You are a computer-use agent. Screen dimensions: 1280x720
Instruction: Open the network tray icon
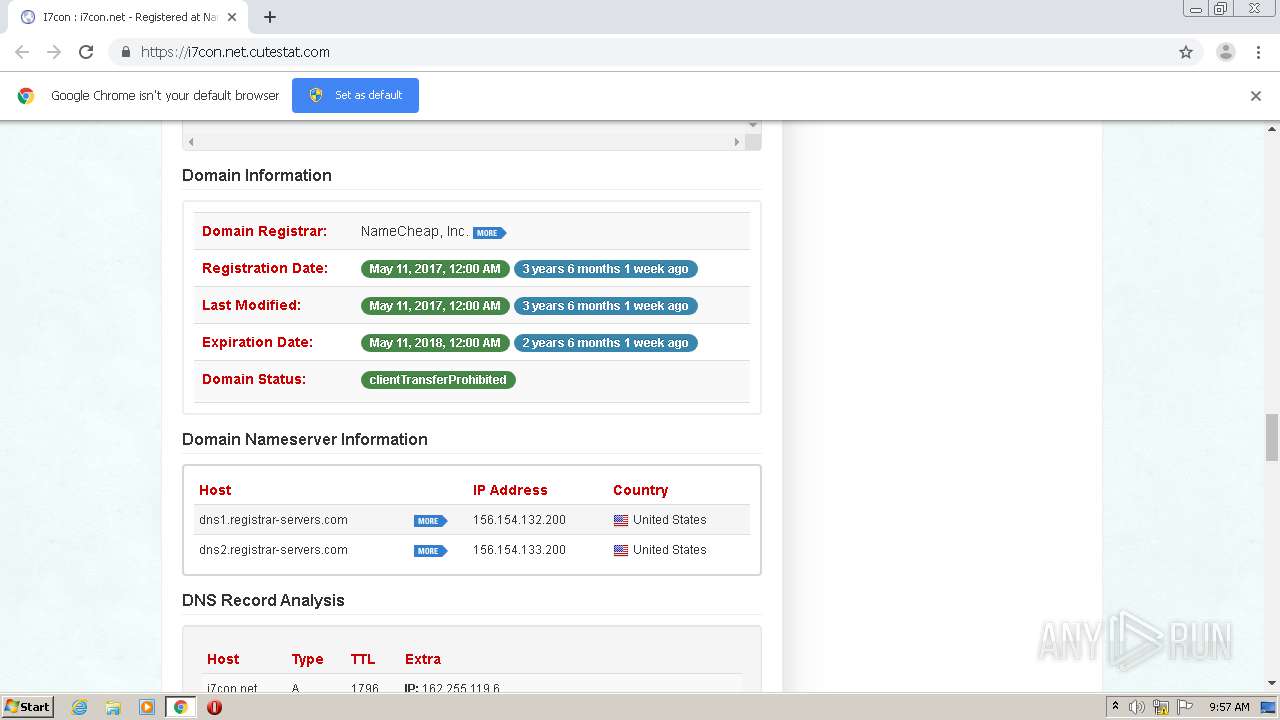(1161, 707)
